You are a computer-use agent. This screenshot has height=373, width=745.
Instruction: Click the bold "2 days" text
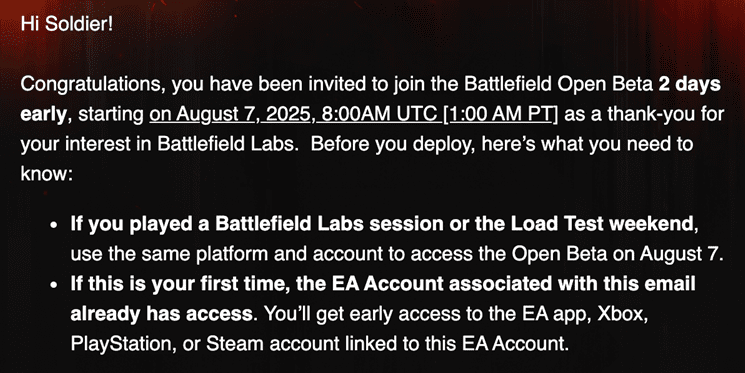(x=689, y=84)
